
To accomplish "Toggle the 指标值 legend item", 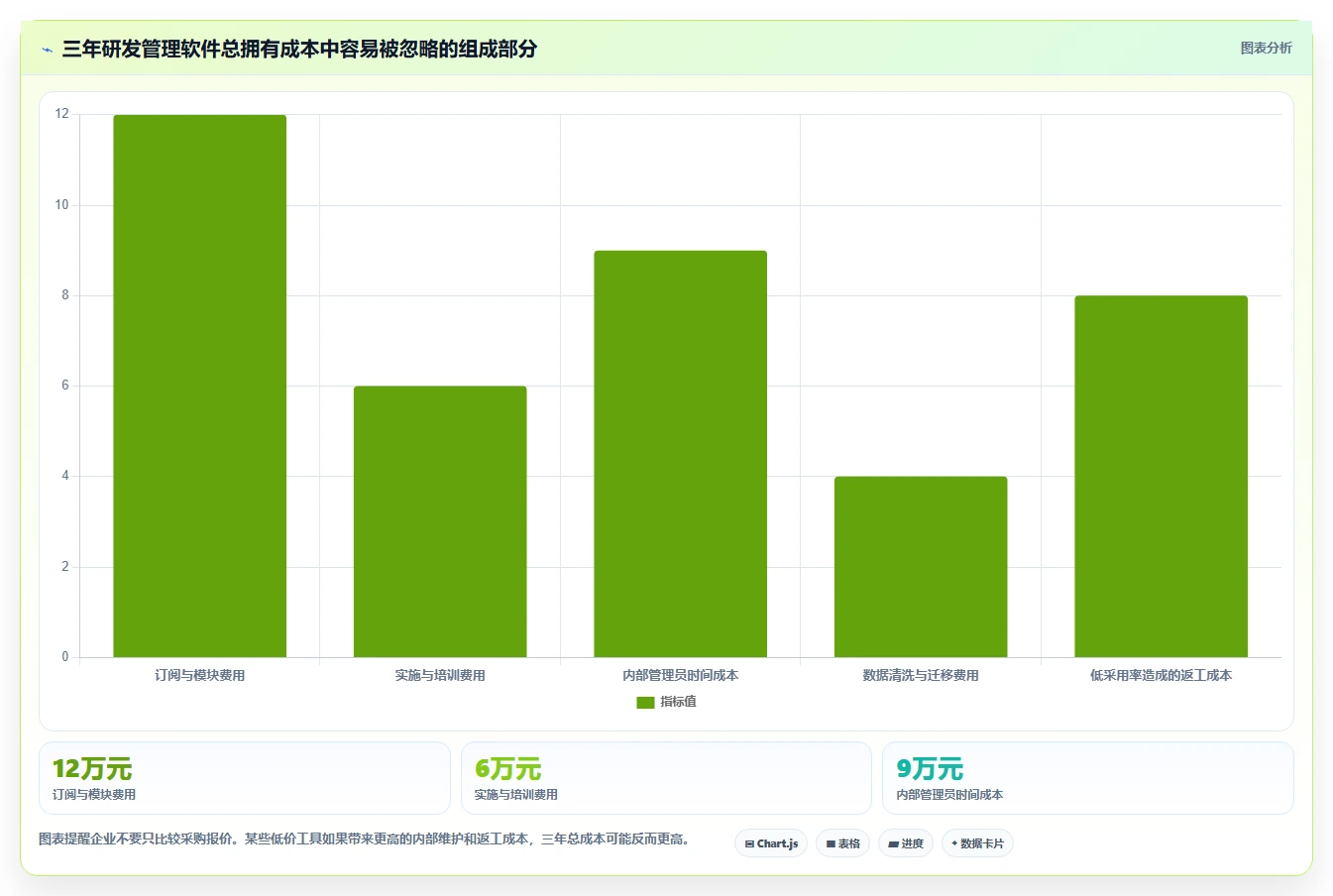I will tap(666, 702).
